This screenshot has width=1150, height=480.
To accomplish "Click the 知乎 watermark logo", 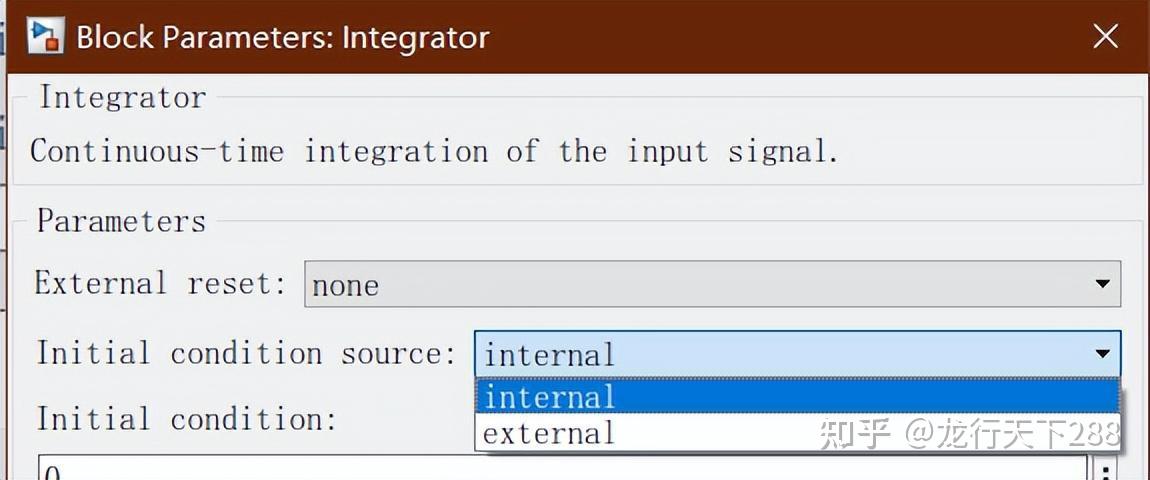I will 854,434.
